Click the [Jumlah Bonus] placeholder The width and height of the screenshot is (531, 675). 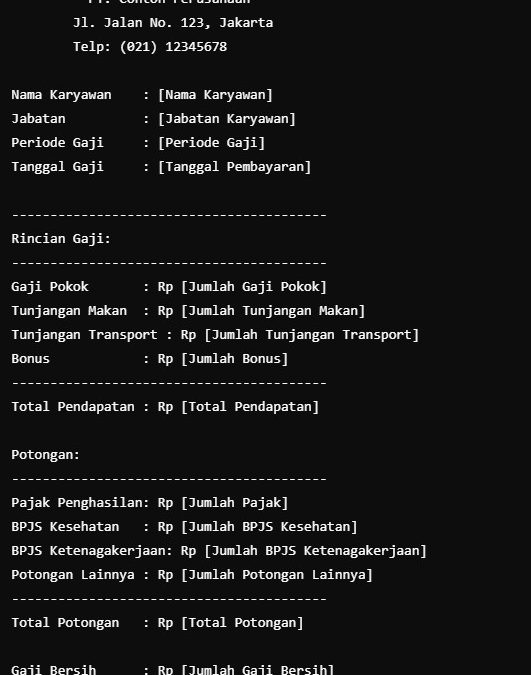pyautogui.click(x=234, y=359)
